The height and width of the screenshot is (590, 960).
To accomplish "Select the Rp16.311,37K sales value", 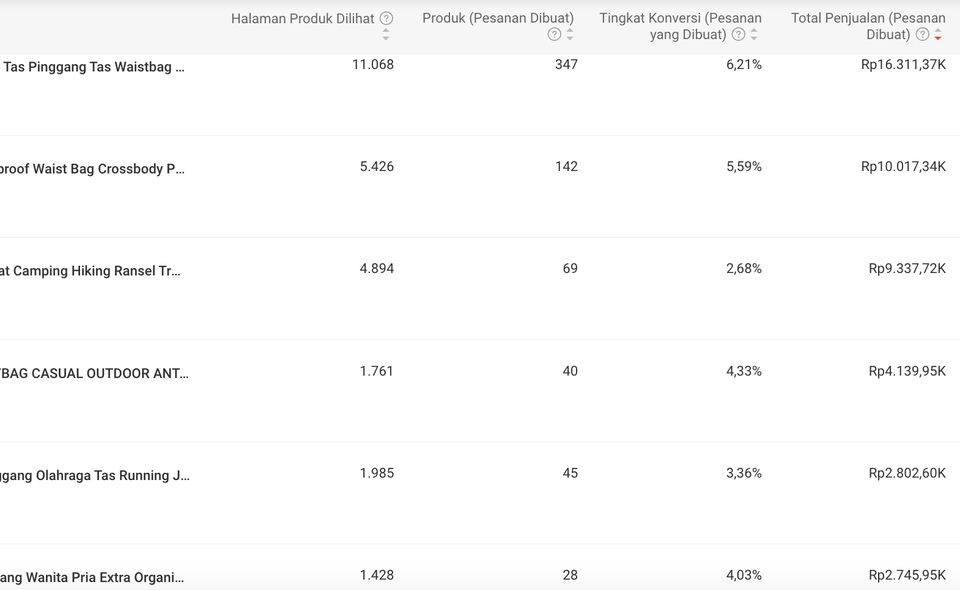I will point(903,64).
